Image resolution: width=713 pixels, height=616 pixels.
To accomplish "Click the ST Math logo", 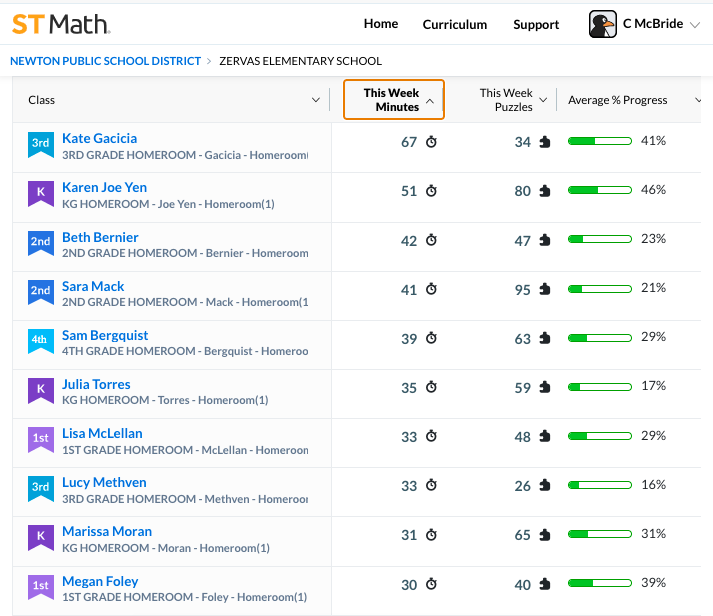I will [61, 24].
